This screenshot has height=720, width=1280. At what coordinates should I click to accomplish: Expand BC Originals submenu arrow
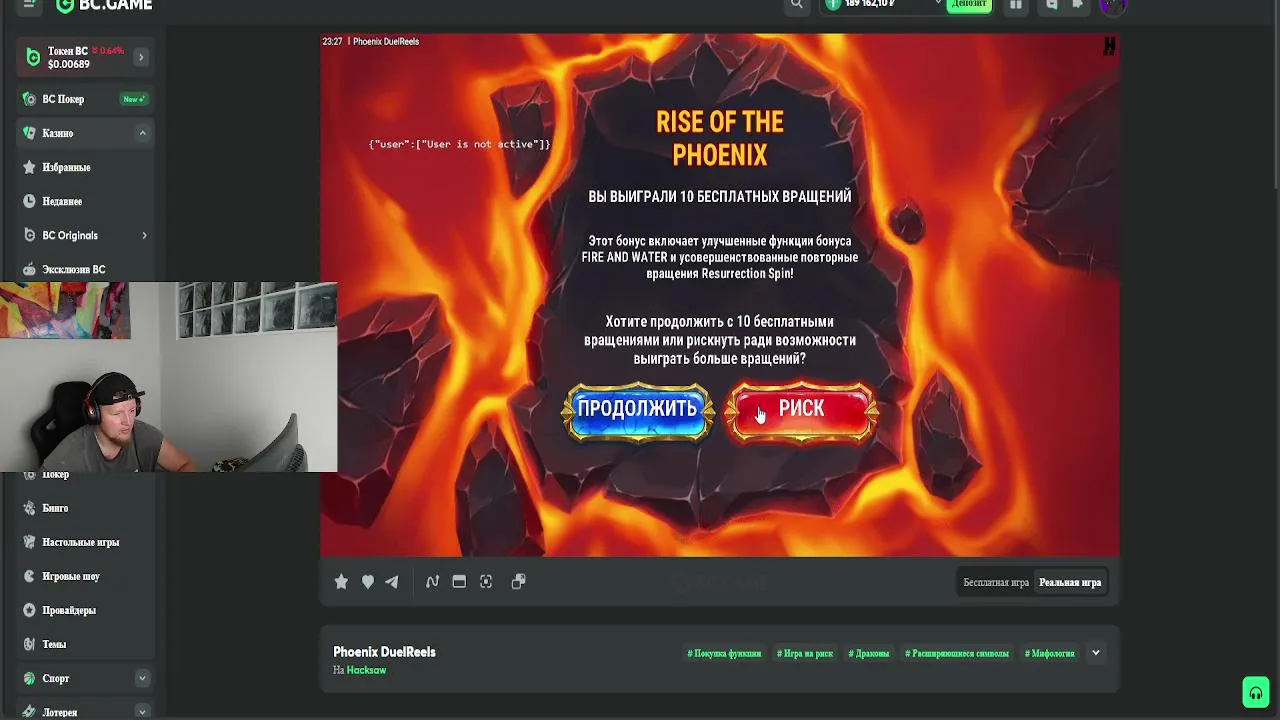pos(144,235)
